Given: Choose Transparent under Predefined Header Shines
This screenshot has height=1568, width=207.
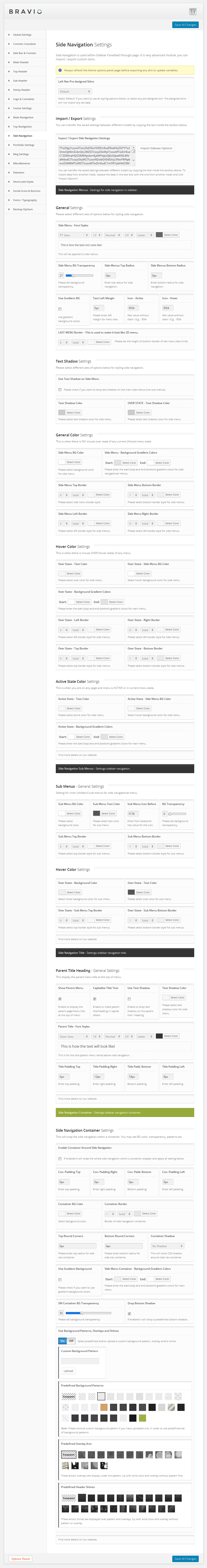Looking at the screenshot, I should 69,1498.
